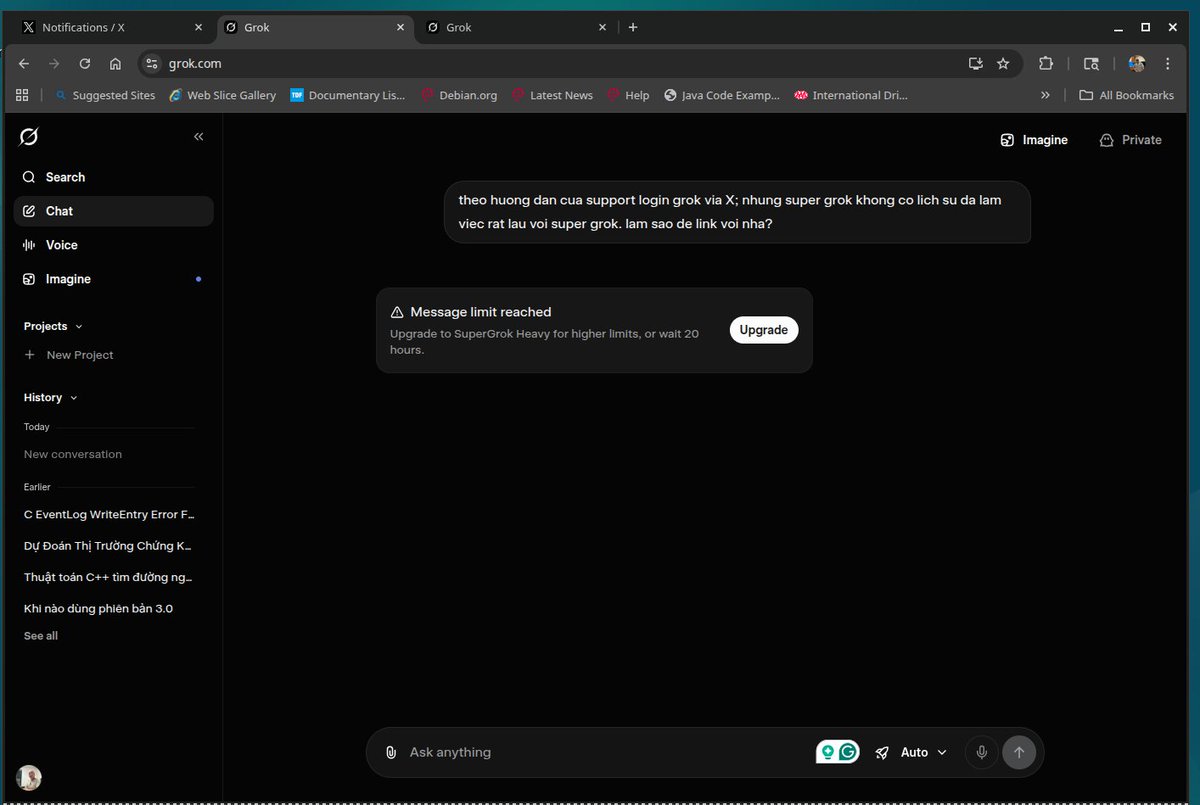Open International Dri... bookmark
The image size is (1200, 805).
click(x=851, y=95)
